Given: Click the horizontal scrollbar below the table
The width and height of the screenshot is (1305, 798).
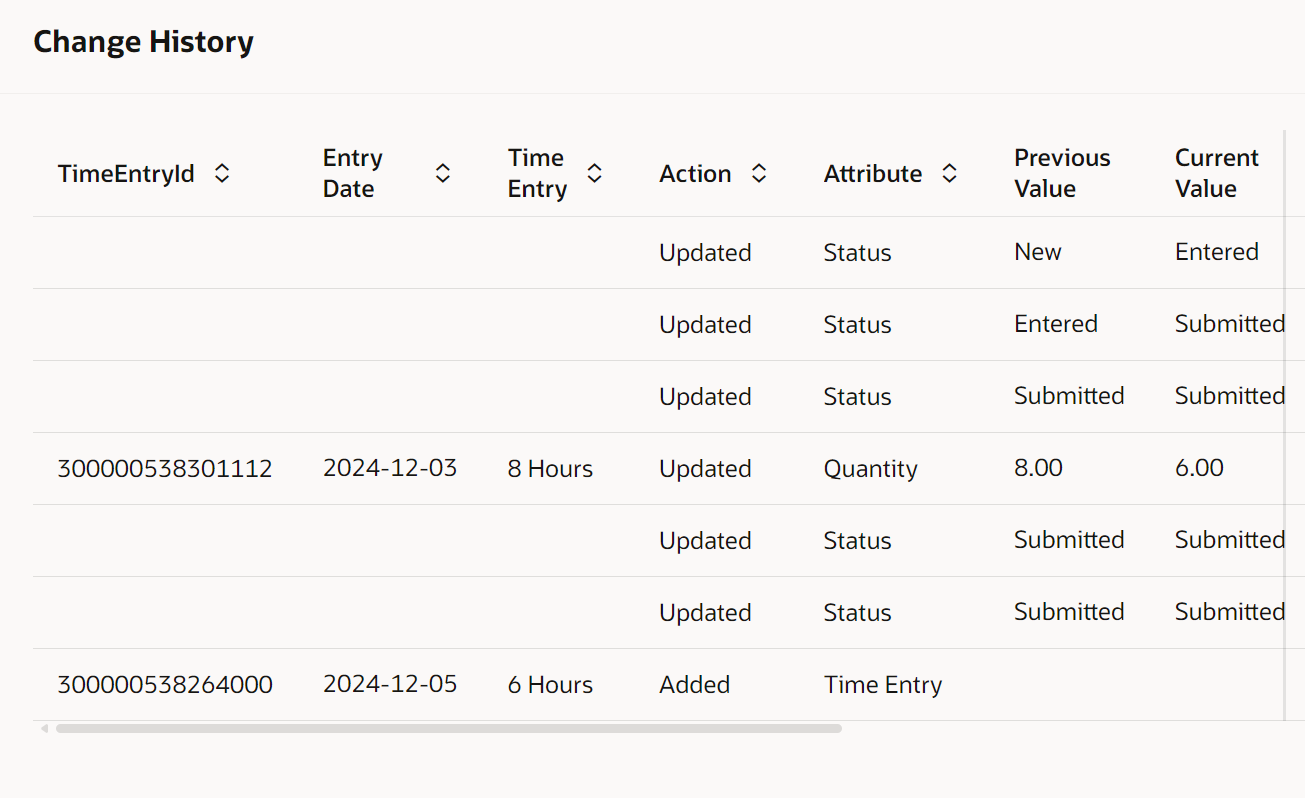Looking at the screenshot, I should [448, 728].
